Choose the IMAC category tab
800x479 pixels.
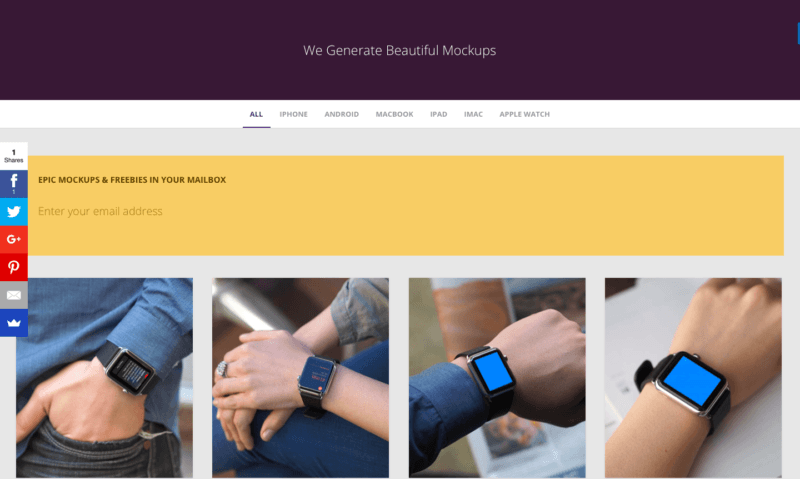[x=473, y=114]
